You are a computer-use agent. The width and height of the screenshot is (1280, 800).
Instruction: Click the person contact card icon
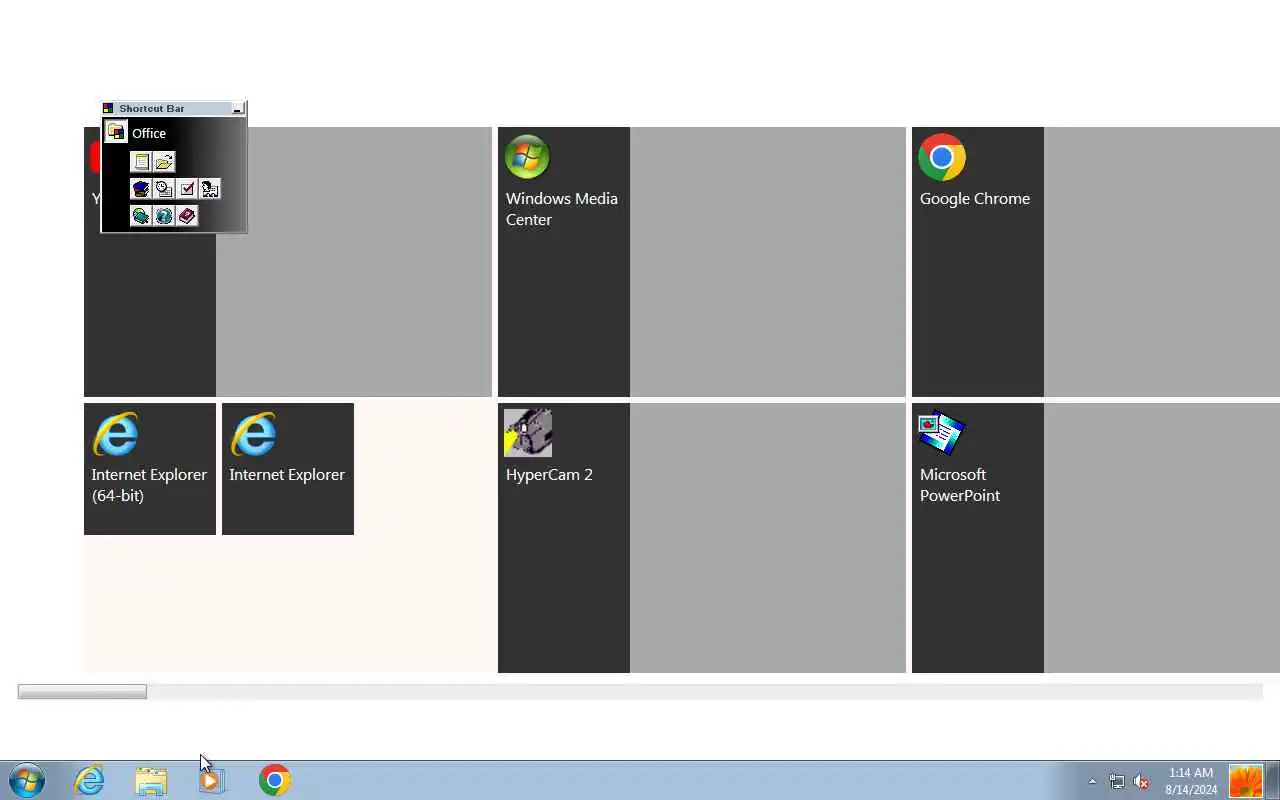pyautogui.click(x=210, y=189)
